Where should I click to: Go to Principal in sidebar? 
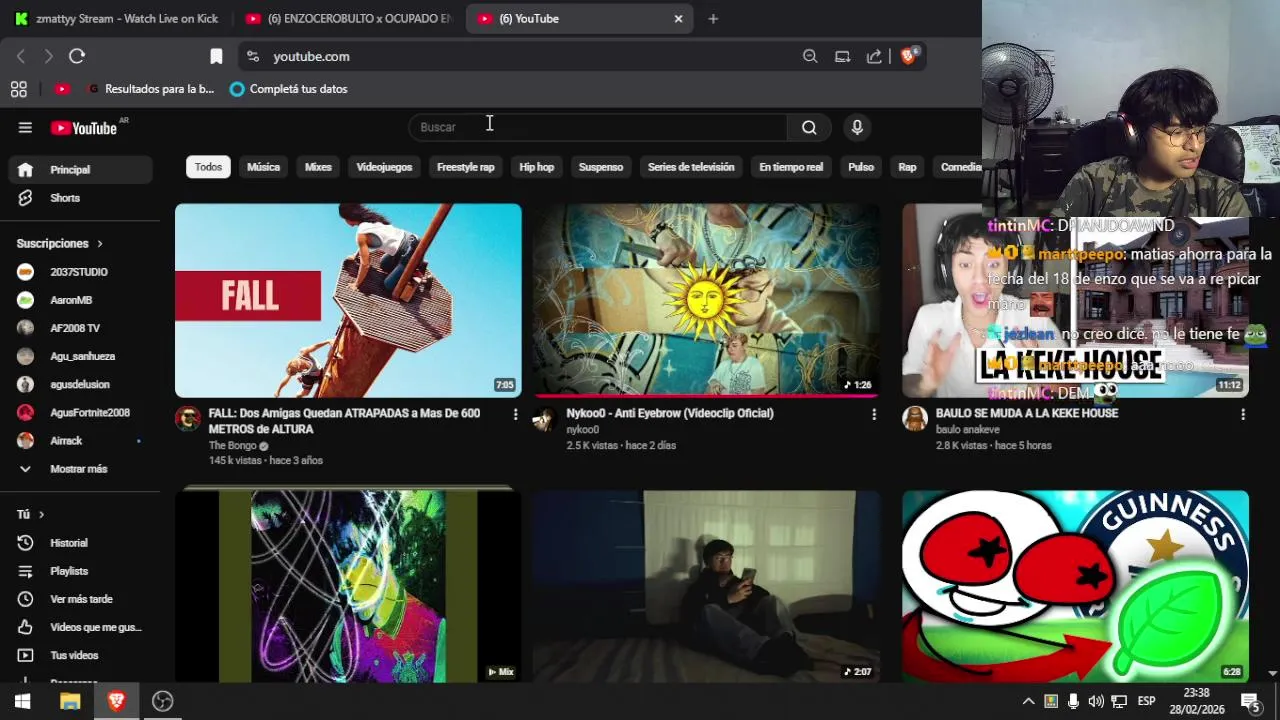coord(80,170)
